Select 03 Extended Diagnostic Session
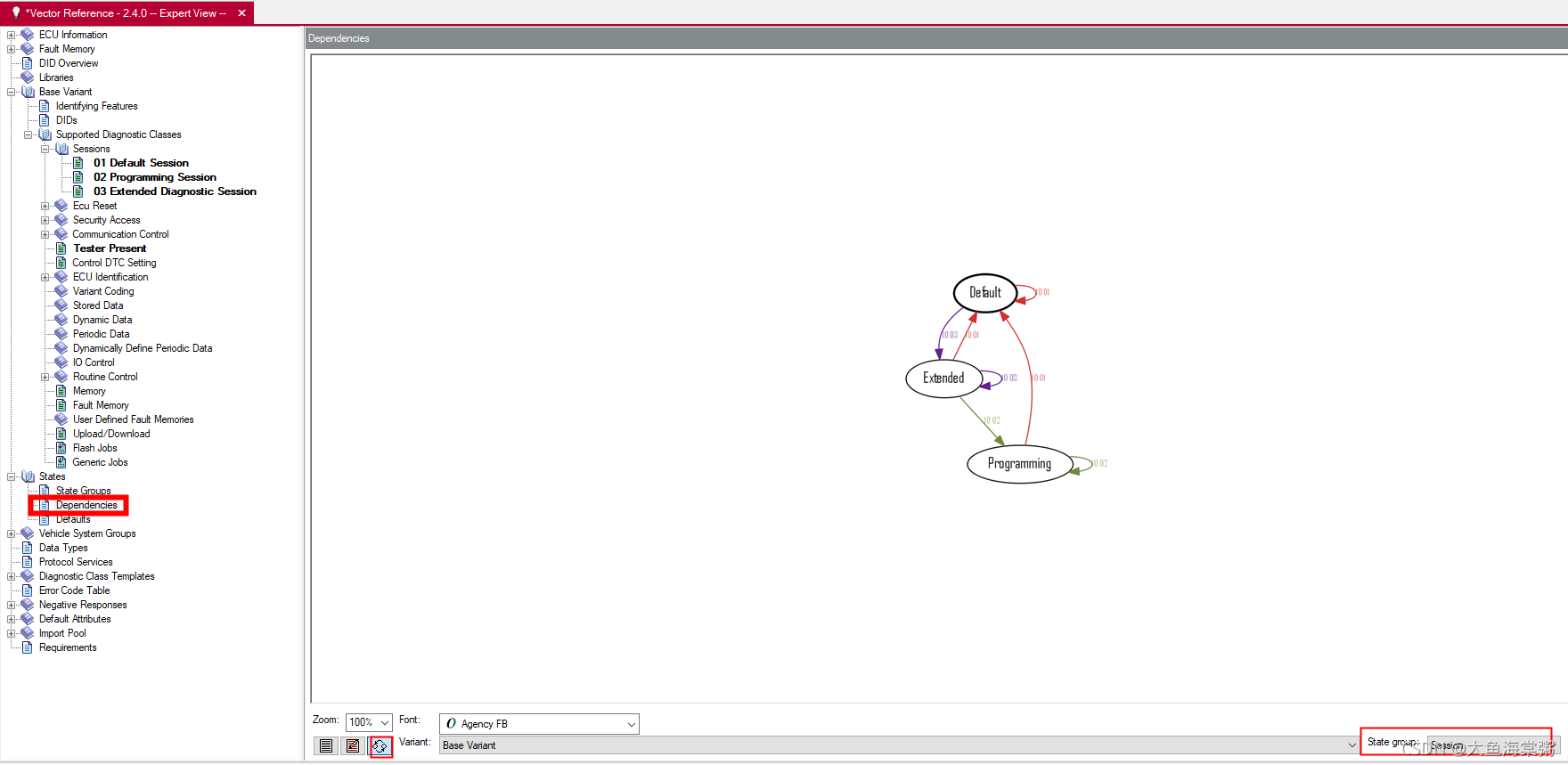 175,191
